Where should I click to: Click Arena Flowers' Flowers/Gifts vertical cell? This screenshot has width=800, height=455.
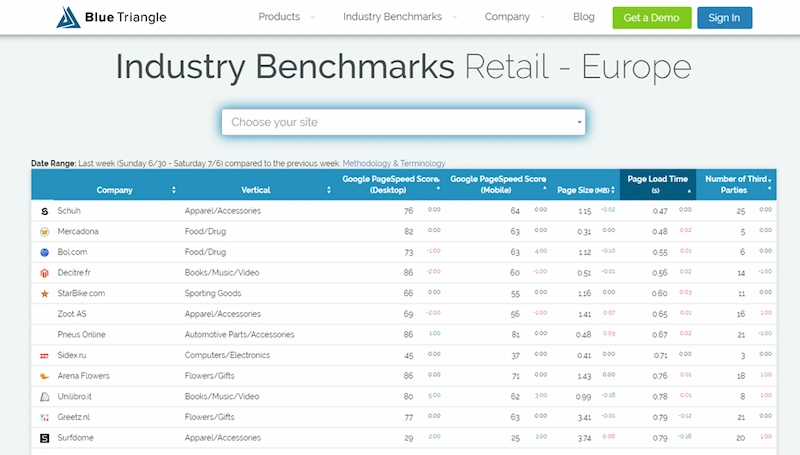point(210,376)
